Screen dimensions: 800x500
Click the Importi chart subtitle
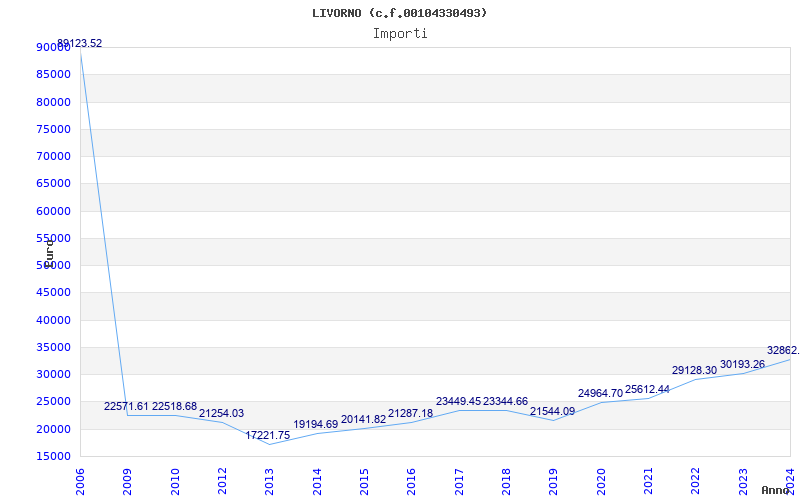pyautogui.click(x=400, y=34)
